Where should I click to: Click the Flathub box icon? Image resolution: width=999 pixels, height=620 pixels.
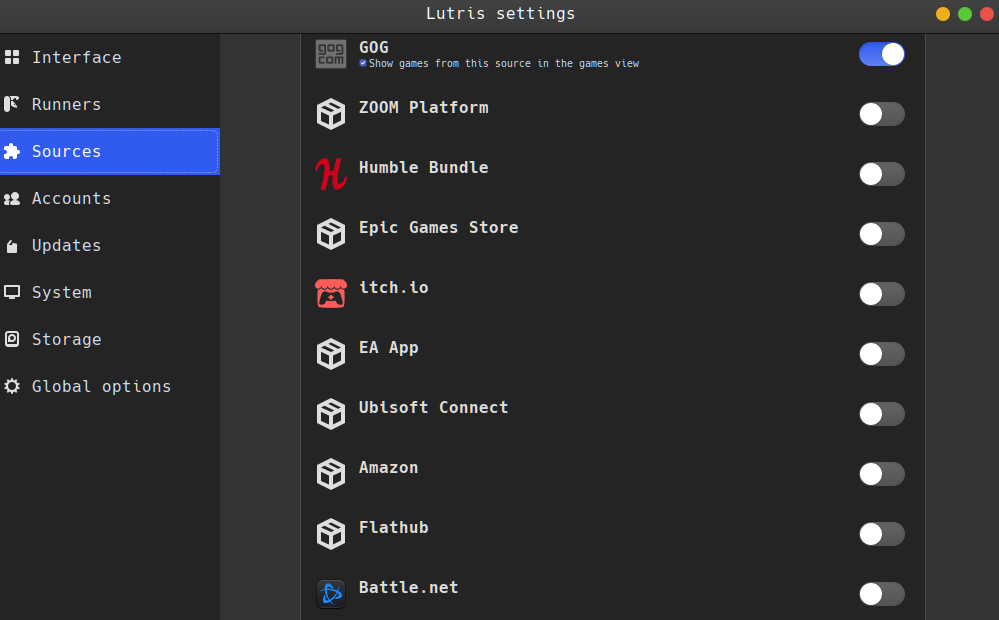331,533
